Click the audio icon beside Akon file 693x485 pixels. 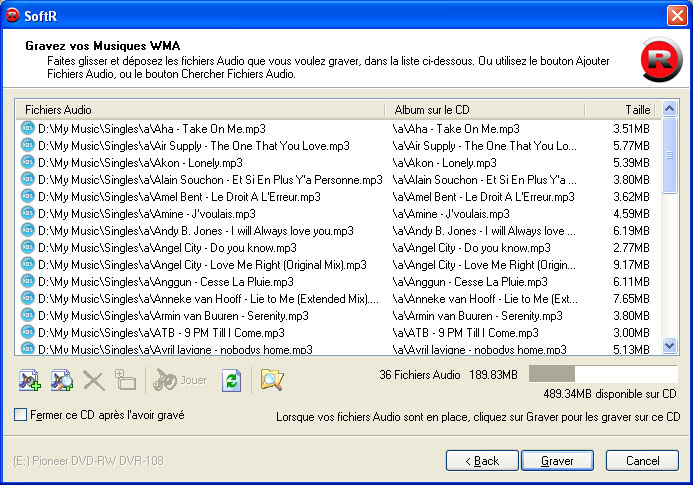27,162
